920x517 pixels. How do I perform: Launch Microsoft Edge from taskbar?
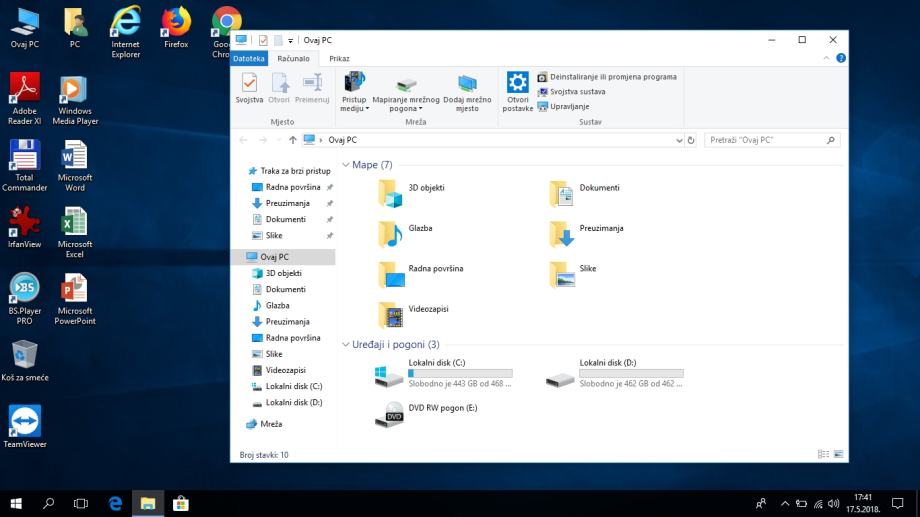pos(115,504)
